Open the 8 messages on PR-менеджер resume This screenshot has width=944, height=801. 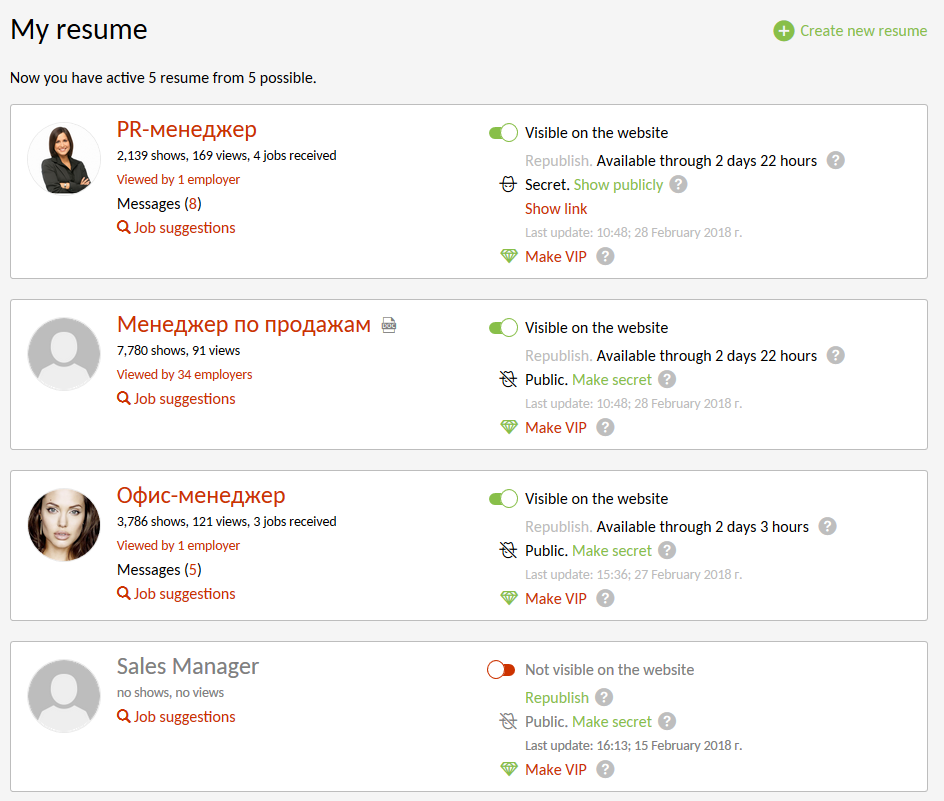click(193, 203)
